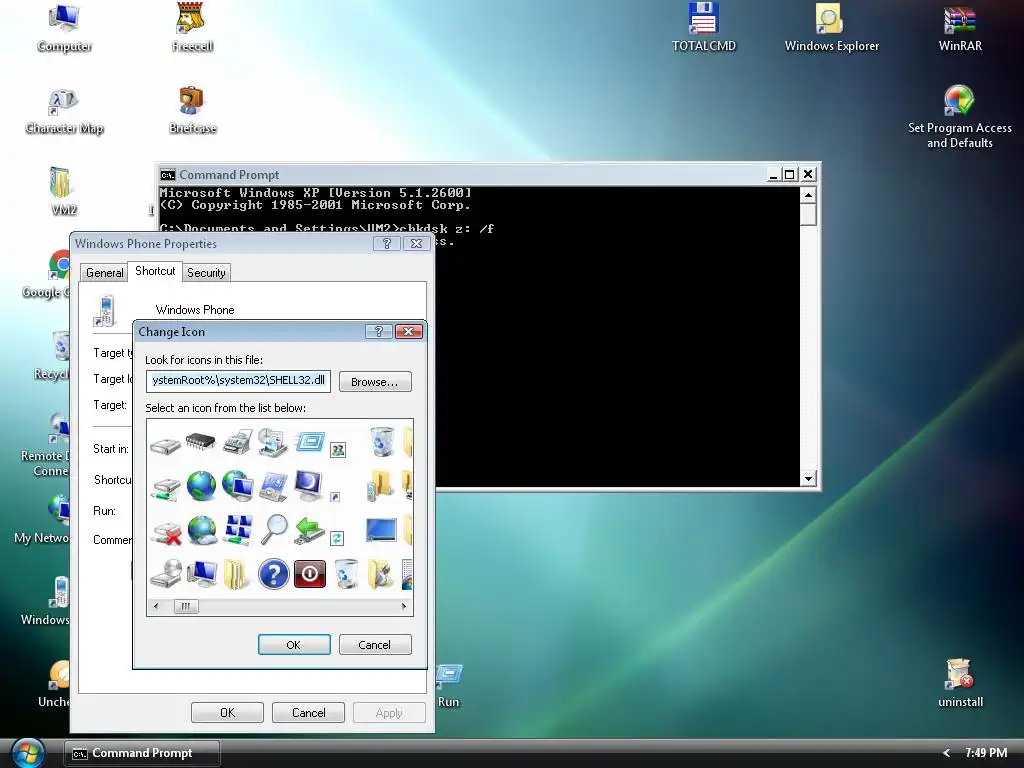
Task: Click Command Prompt scroll down arrow
Action: [x=808, y=478]
